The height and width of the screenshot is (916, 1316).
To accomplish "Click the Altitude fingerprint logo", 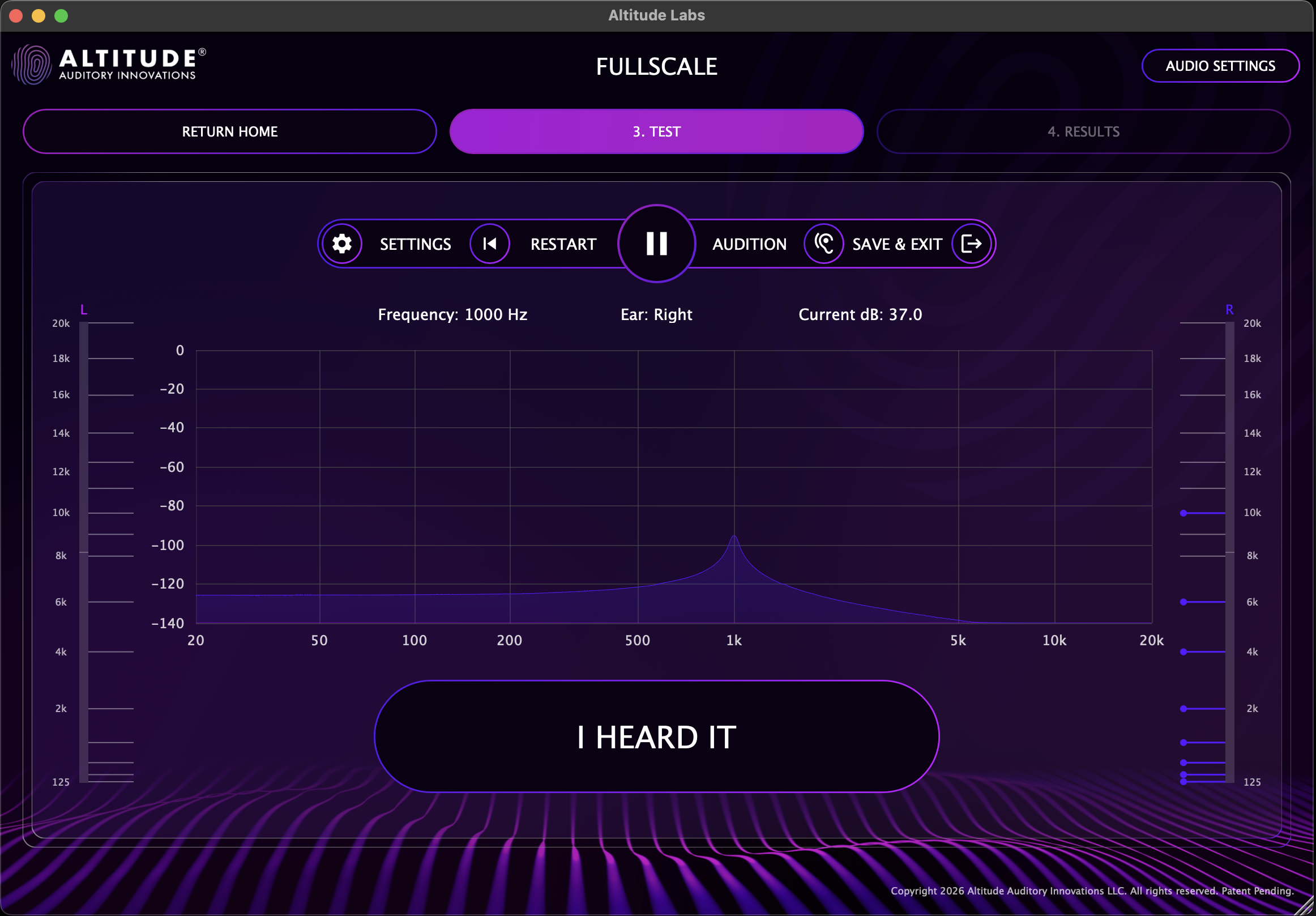I will [32, 63].
